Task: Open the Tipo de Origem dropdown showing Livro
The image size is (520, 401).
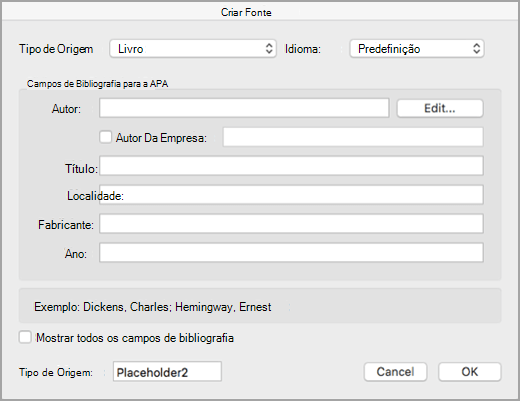Action: [193, 49]
